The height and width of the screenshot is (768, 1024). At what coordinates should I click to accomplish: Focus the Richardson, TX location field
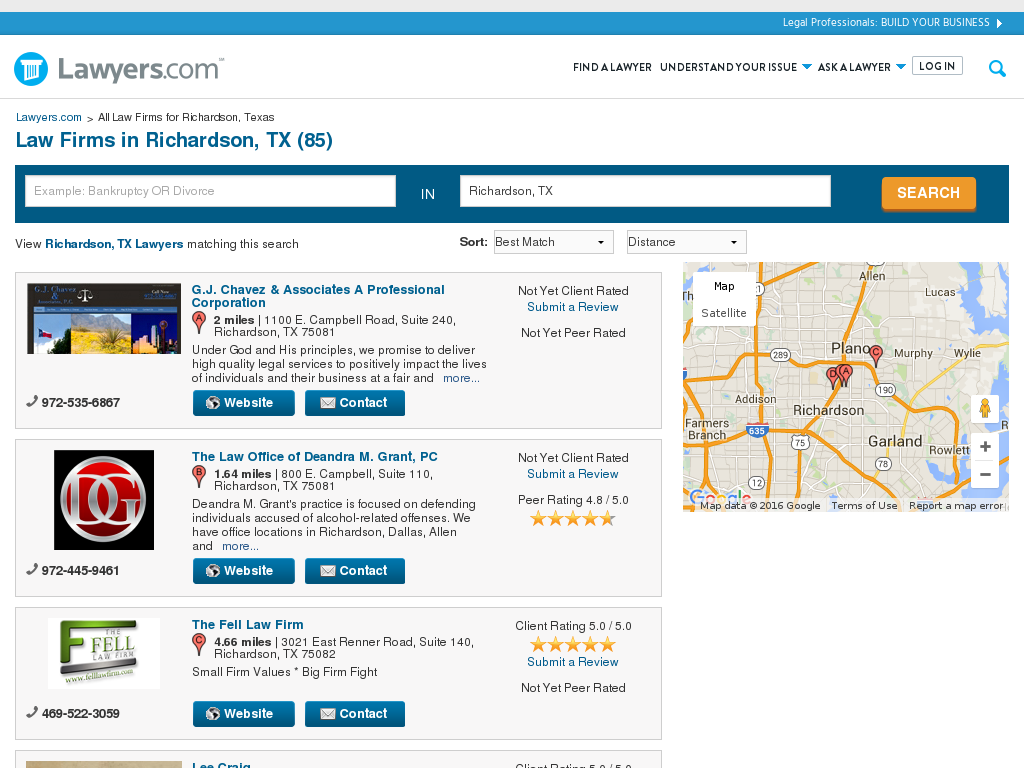tap(645, 191)
